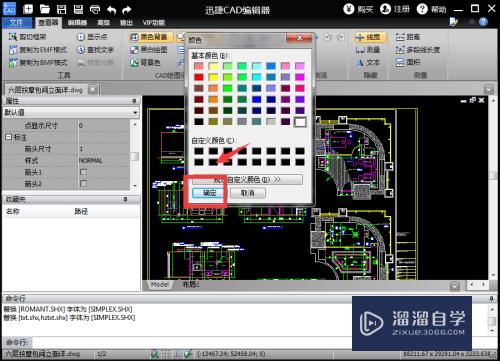Select the 布局1 layout tab
500x361 pixels.
pyautogui.click(x=191, y=284)
